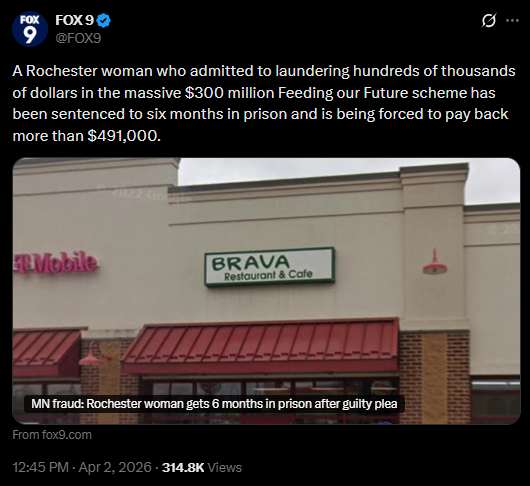Viewport: 530px width, 486px height.
Task: Click the red awning above the storefront
Action: click(x=261, y=345)
